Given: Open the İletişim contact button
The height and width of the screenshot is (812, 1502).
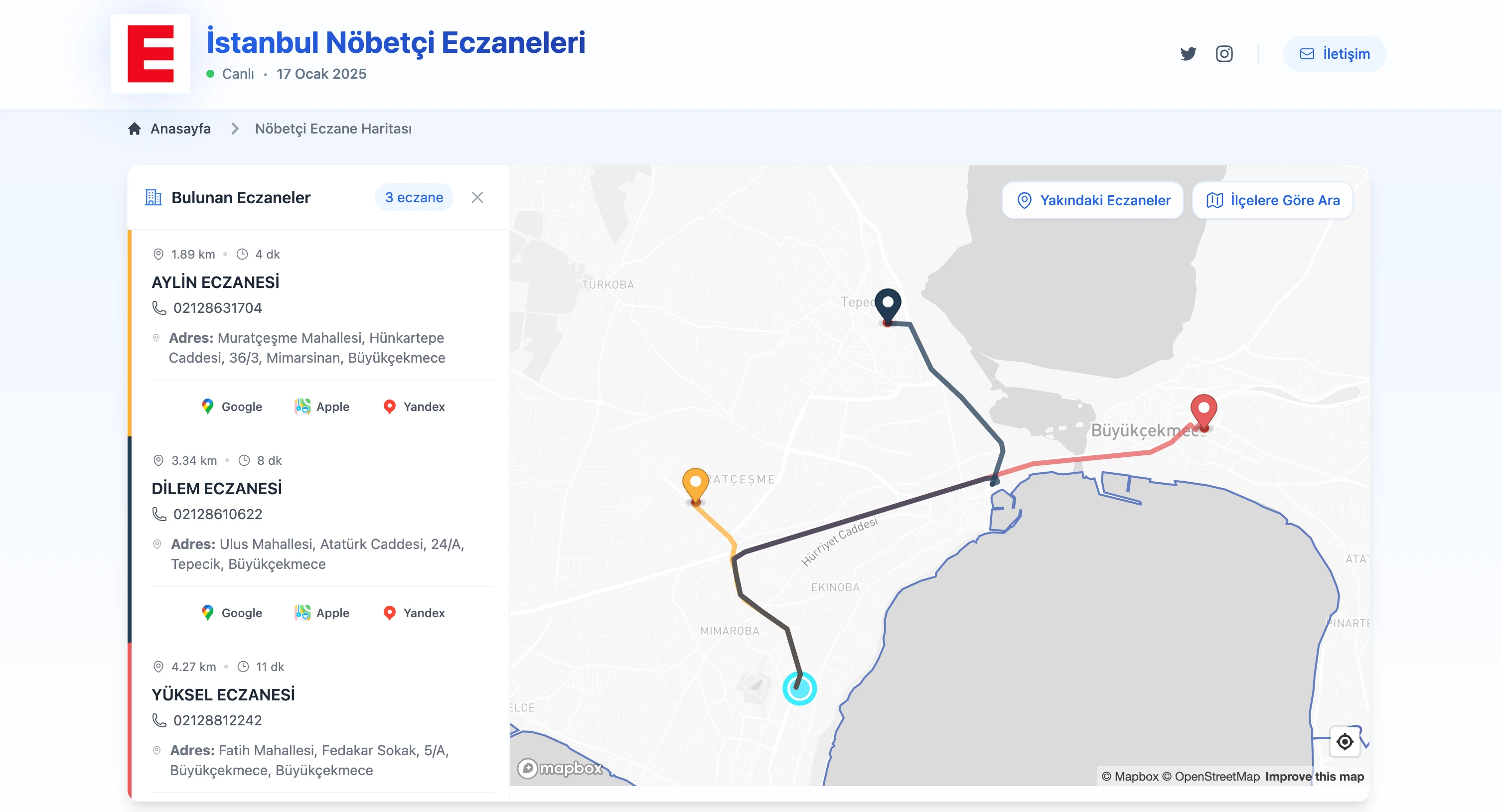Looking at the screenshot, I should [x=1335, y=53].
